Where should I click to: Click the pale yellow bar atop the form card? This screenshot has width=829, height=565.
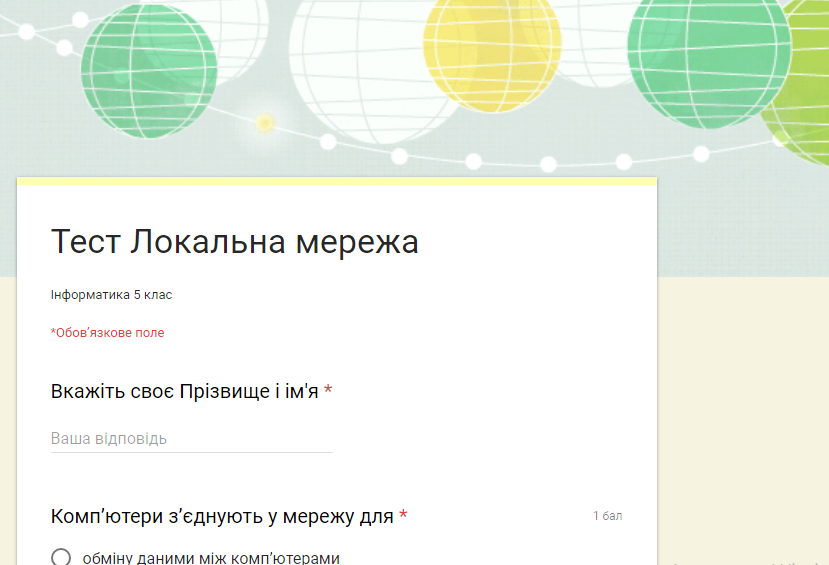coord(336,181)
